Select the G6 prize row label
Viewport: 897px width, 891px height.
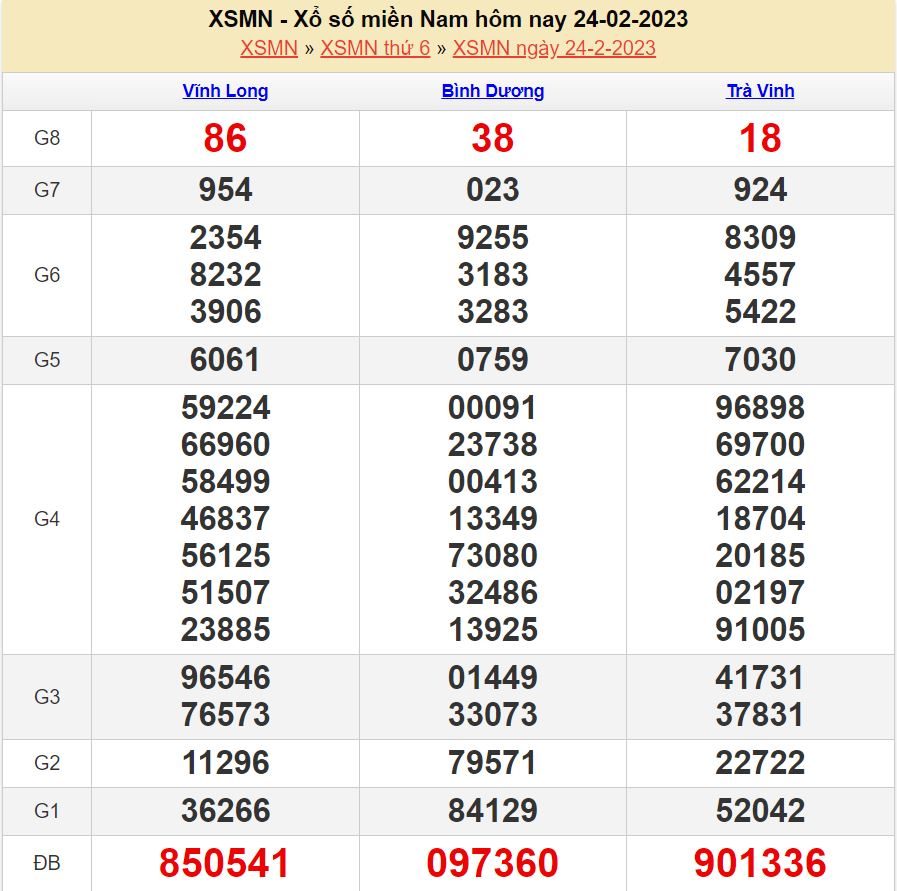click(47, 275)
